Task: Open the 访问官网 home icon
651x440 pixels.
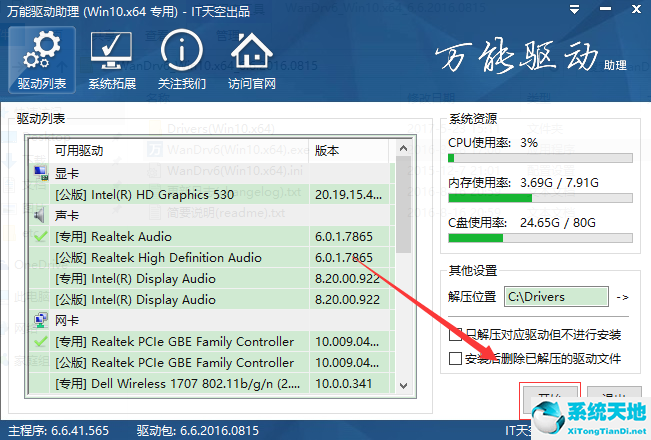Action: pyautogui.click(x=252, y=60)
